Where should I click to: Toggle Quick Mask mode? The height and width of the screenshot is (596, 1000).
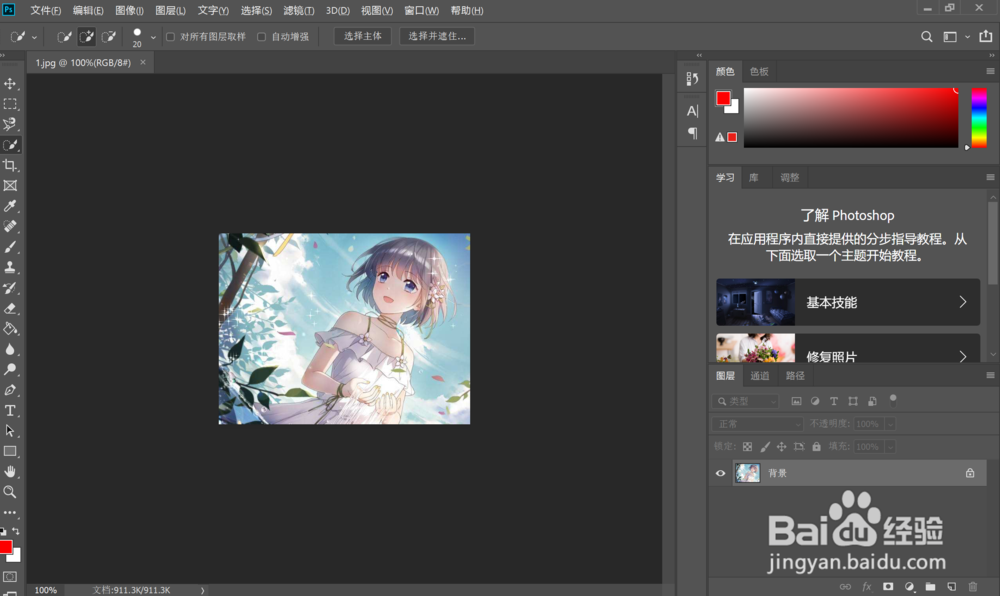coord(10,577)
